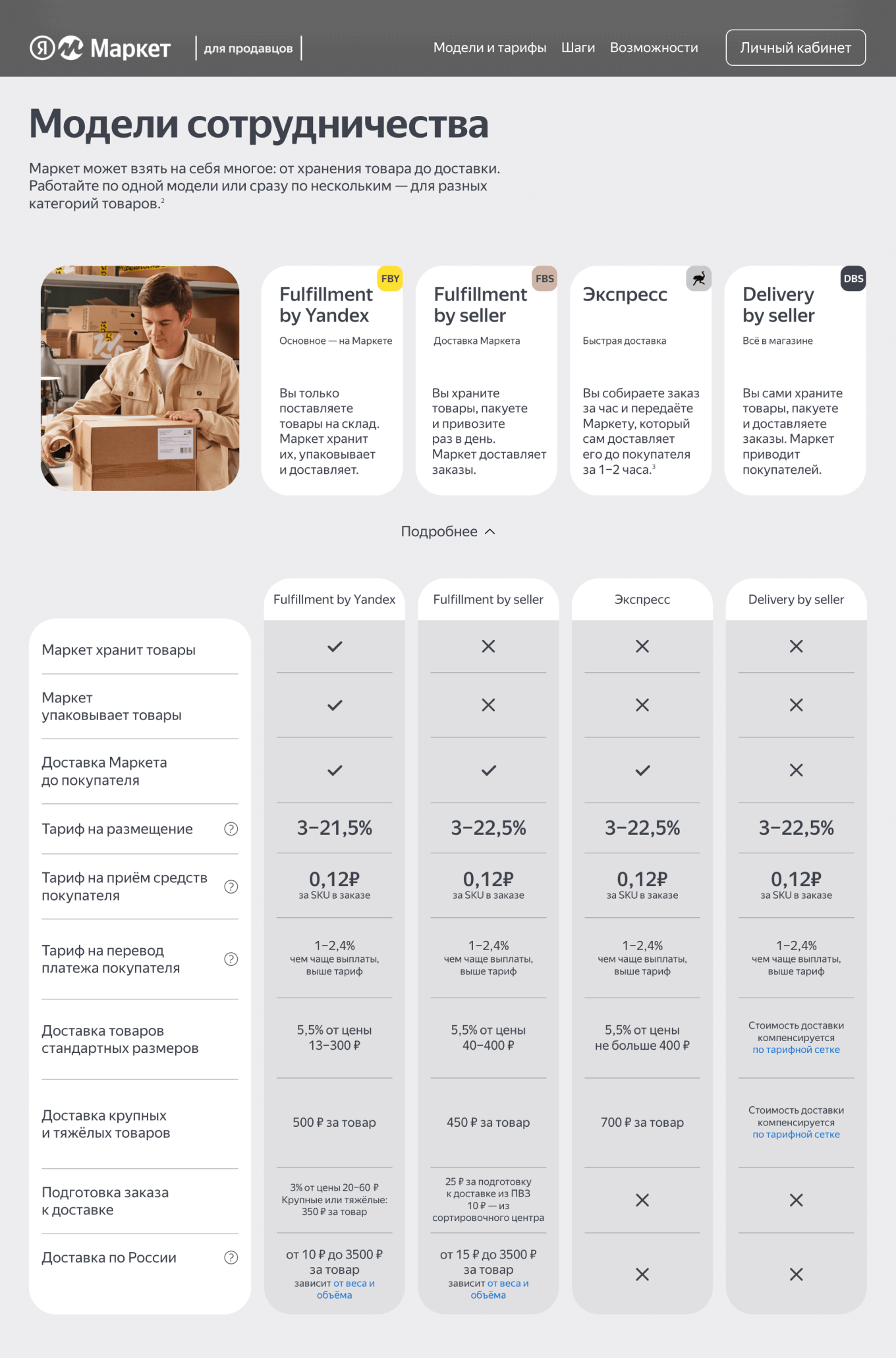Open the Личный кабинет button

click(x=795, y=47)
